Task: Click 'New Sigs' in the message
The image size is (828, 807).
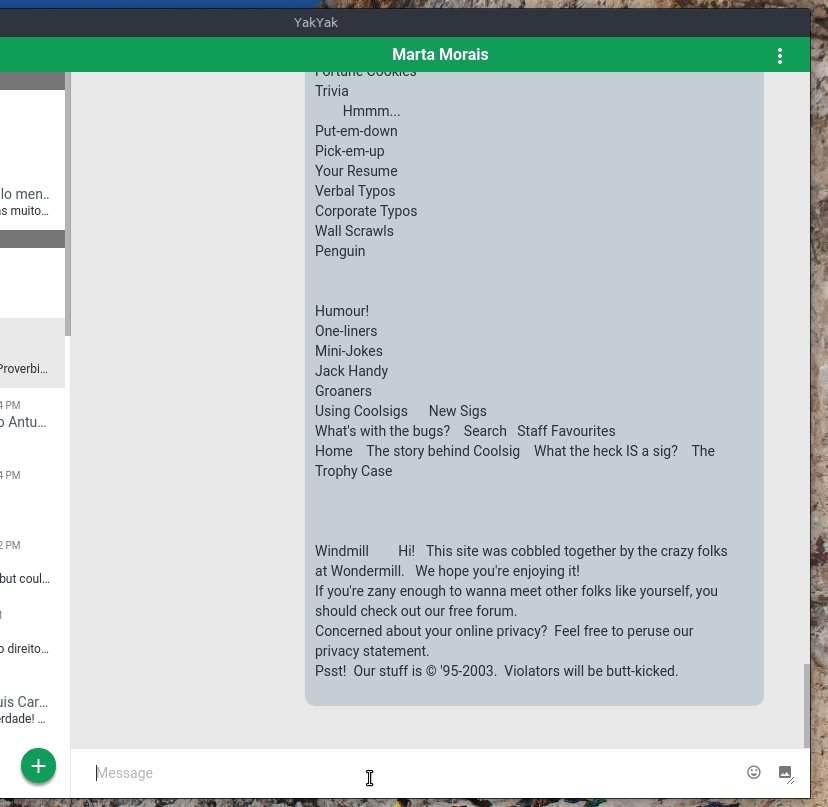Action: [457, 411]
